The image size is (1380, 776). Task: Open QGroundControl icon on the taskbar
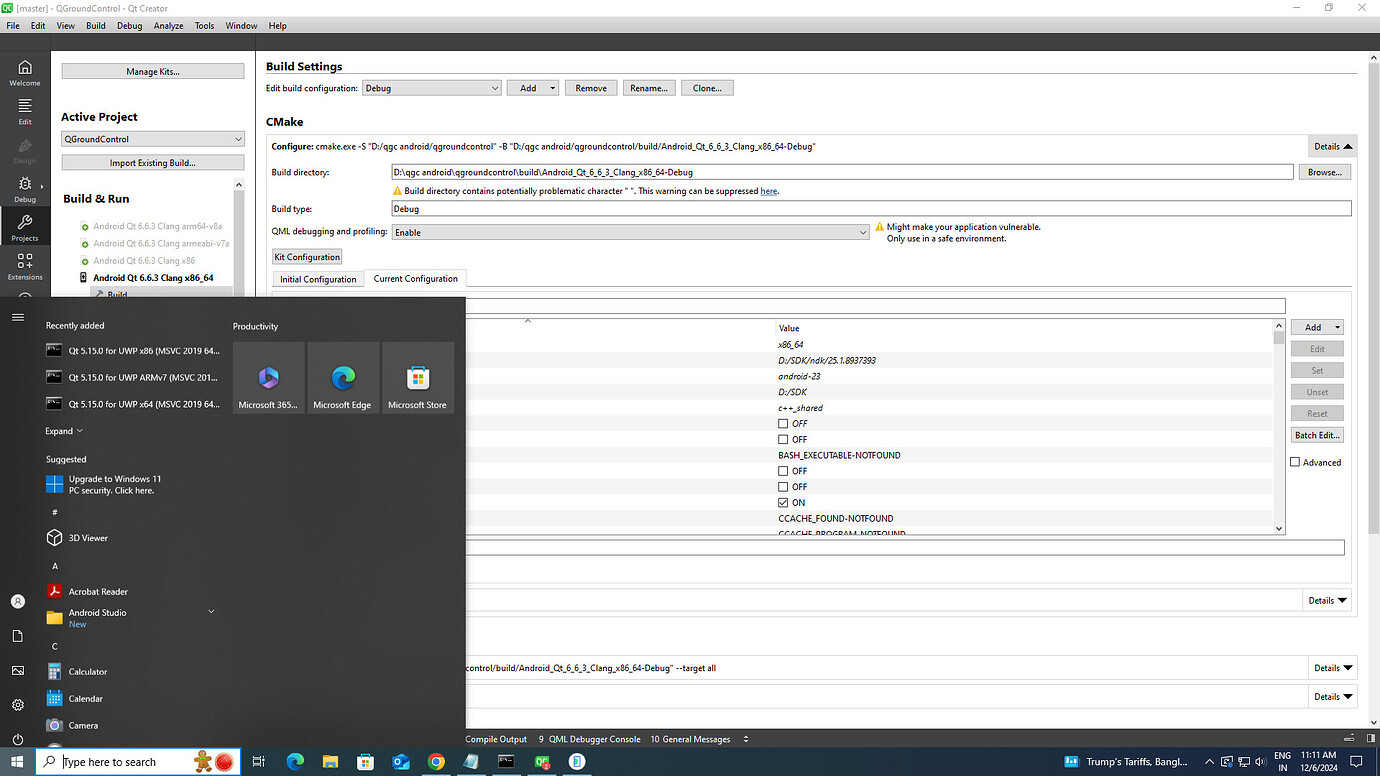(577, 761)
